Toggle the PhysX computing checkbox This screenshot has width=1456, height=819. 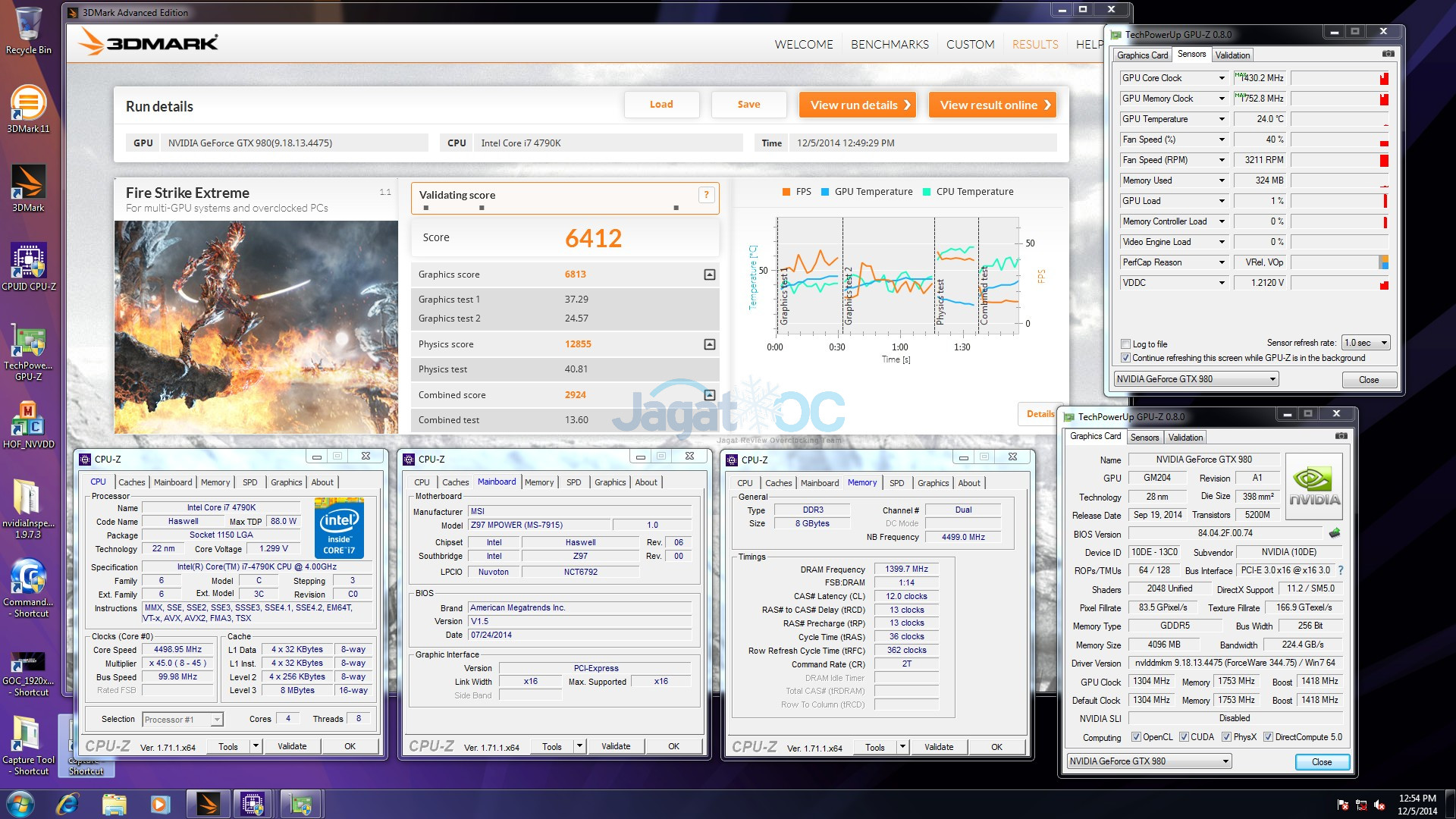[x=1226, y=737]
